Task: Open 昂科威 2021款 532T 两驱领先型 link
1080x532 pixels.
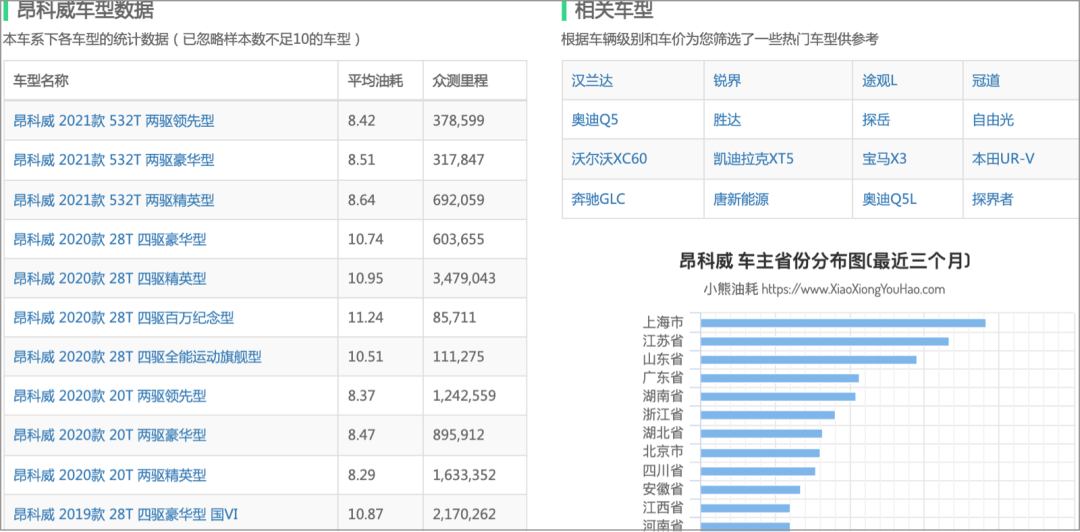Action: pyautogui.click(x=114, y=121)
